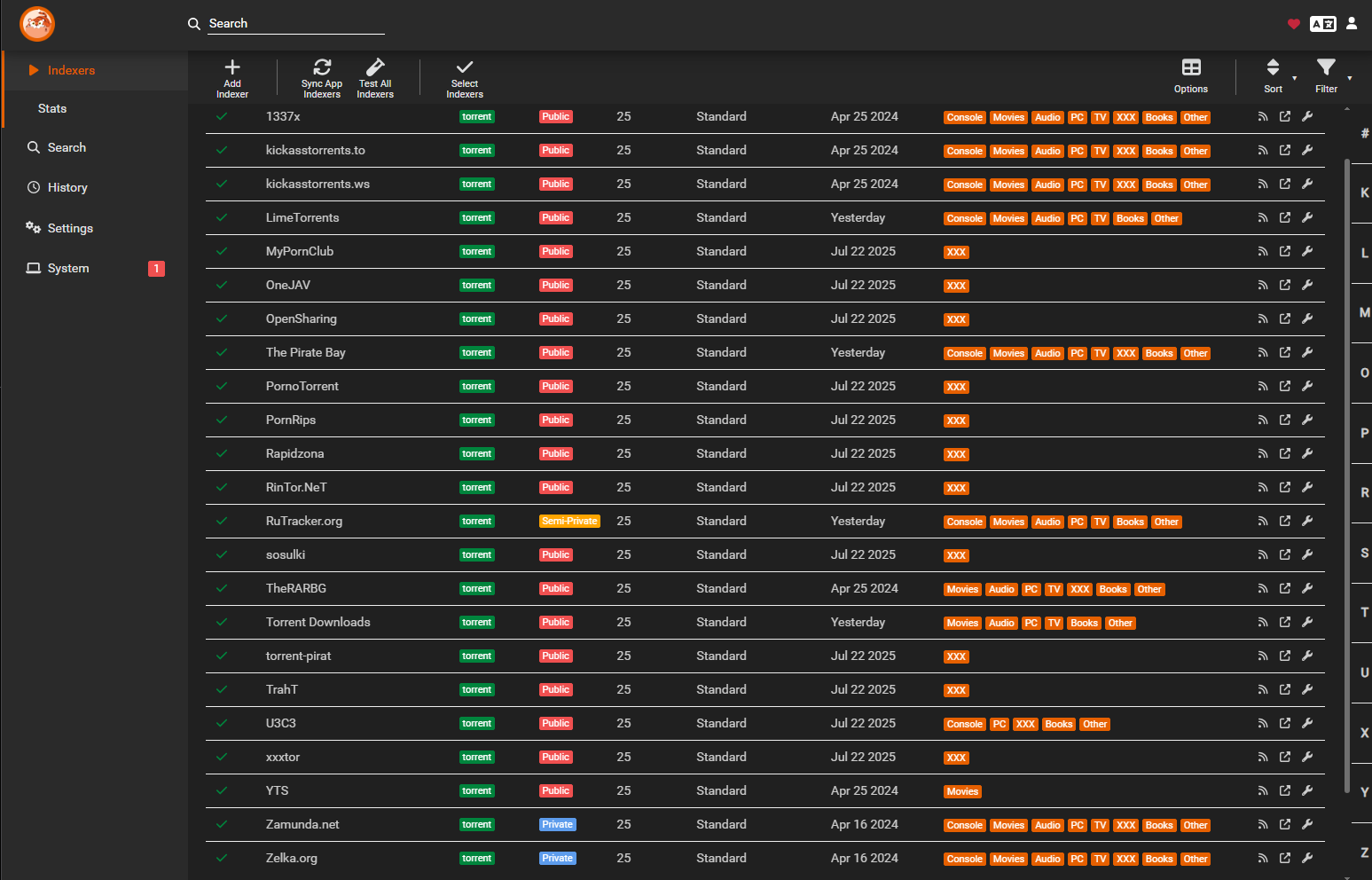Open the language translate icon

click(1323, 24)
